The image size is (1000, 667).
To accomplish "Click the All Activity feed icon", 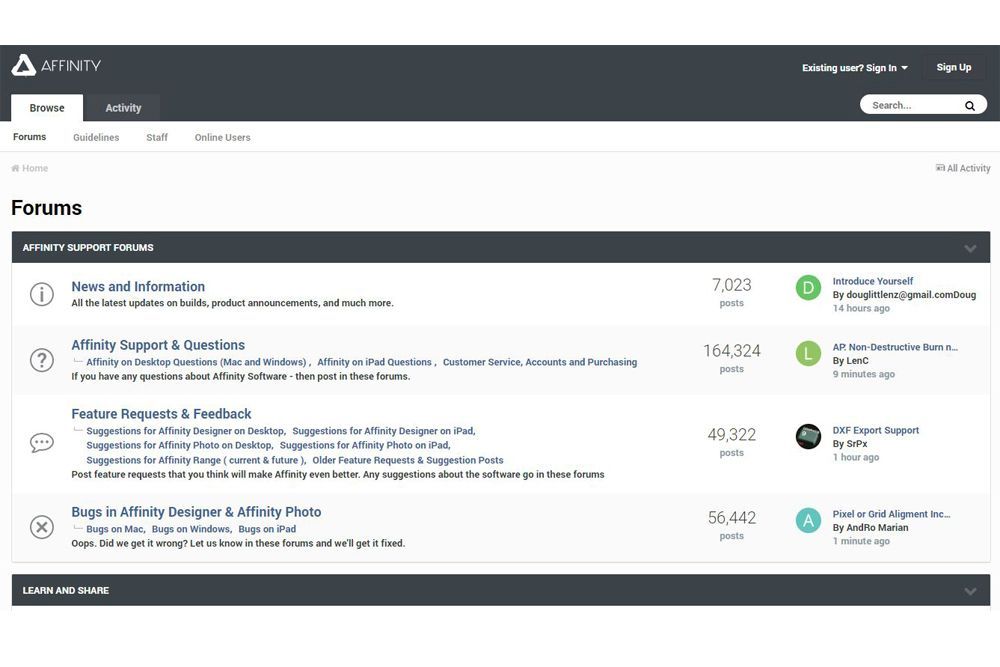I will [x=940, y=168].
